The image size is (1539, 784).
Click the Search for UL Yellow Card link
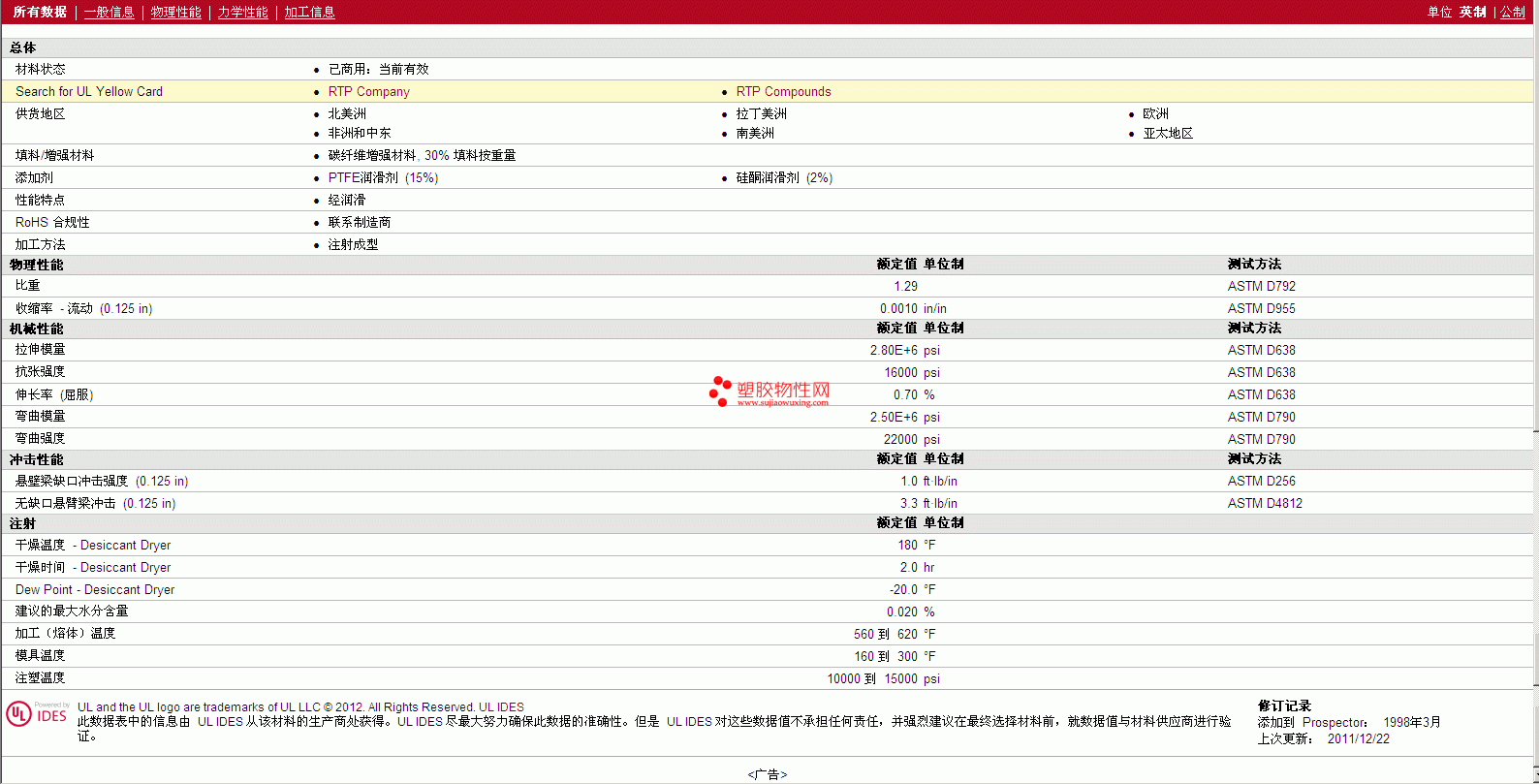coord(89,91)
